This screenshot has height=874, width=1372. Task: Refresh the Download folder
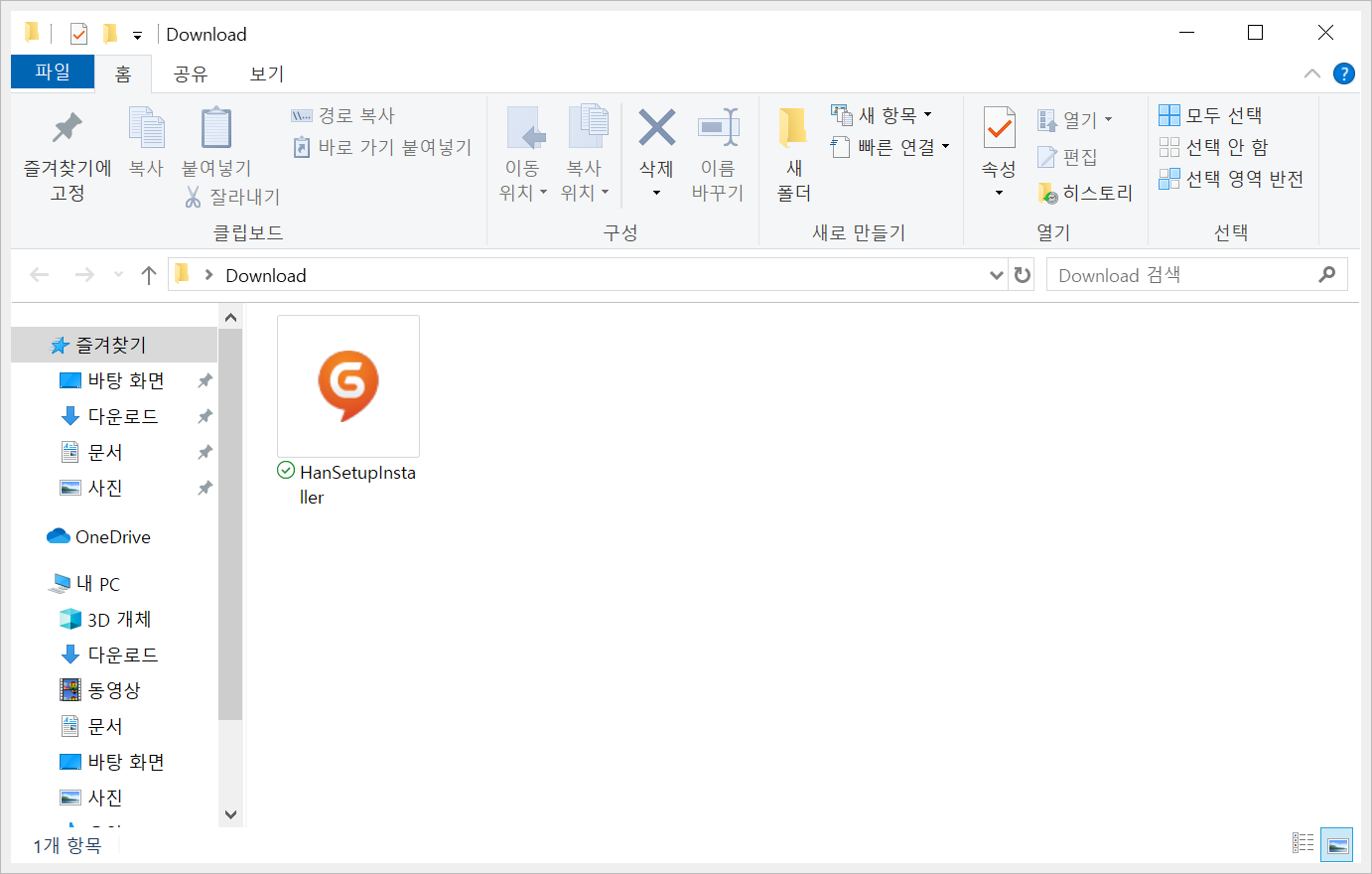(1023, 275)
